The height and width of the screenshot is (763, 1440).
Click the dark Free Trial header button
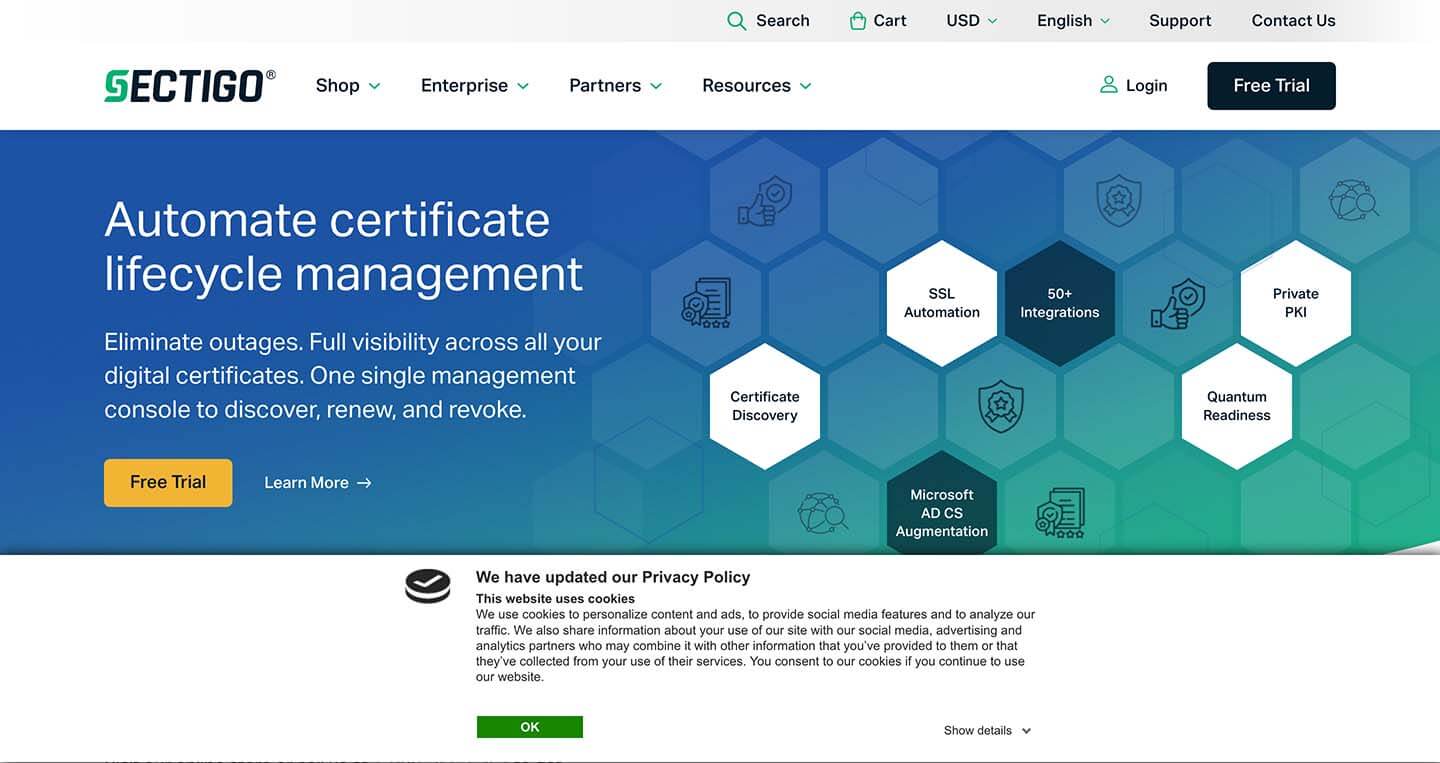[1271, 86]
